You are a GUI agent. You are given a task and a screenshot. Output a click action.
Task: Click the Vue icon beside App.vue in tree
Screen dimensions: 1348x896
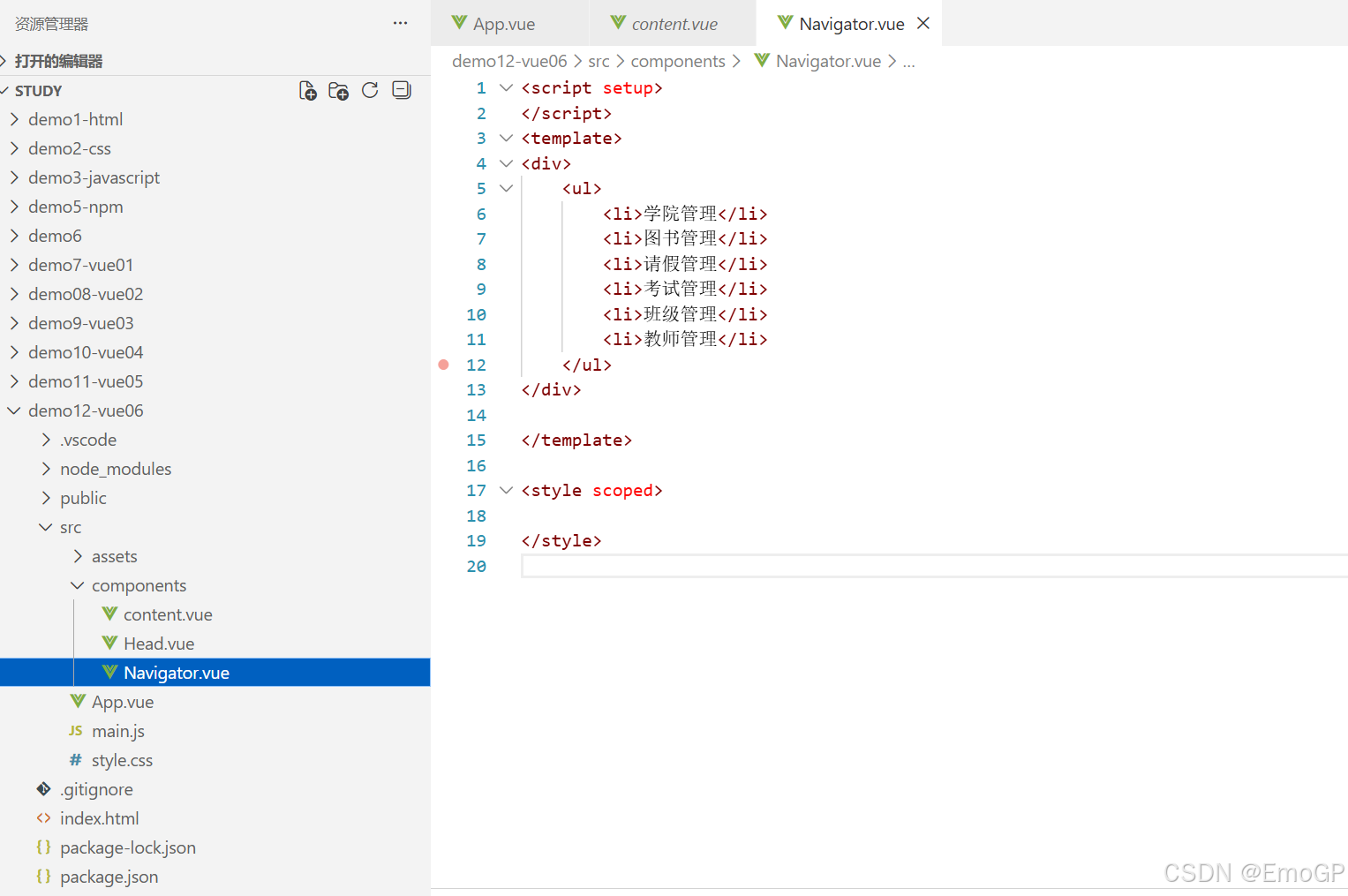coord(78,701)
